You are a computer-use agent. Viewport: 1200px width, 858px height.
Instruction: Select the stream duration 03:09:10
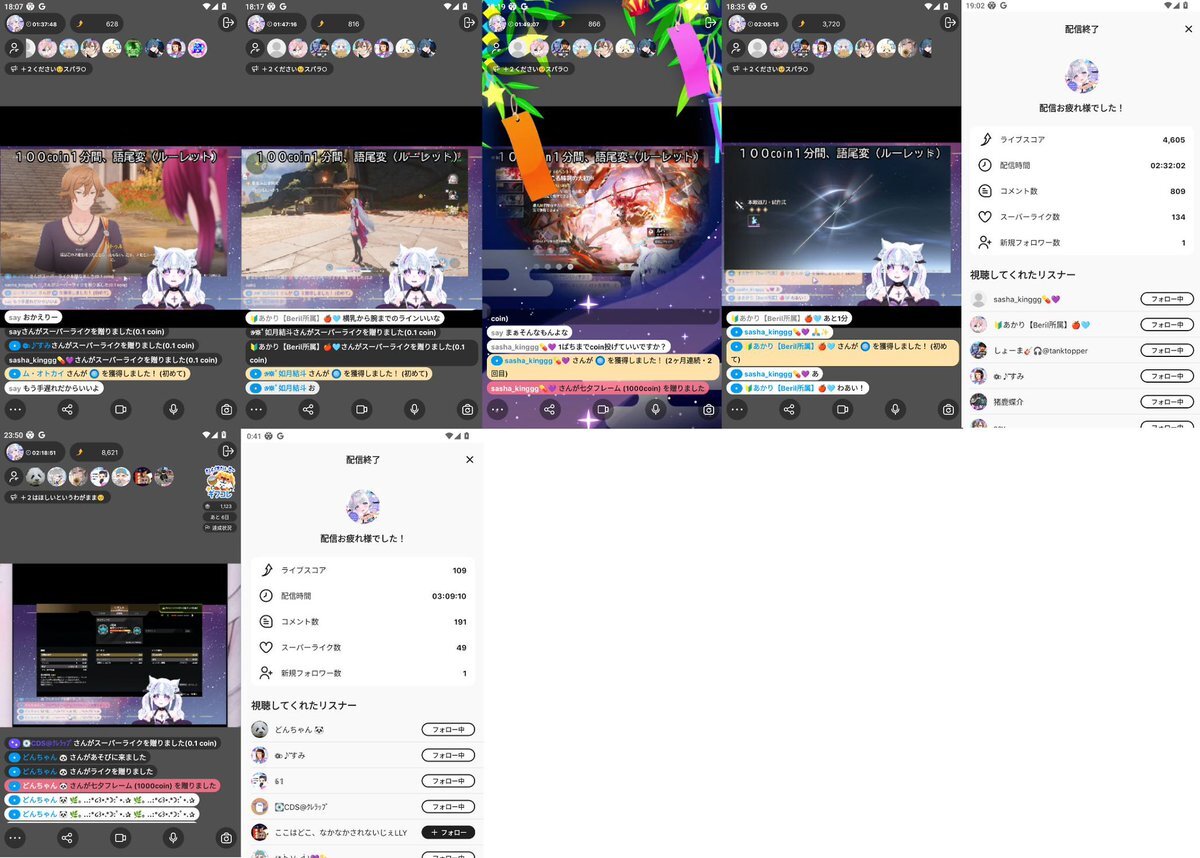click(x=449, y=596)
